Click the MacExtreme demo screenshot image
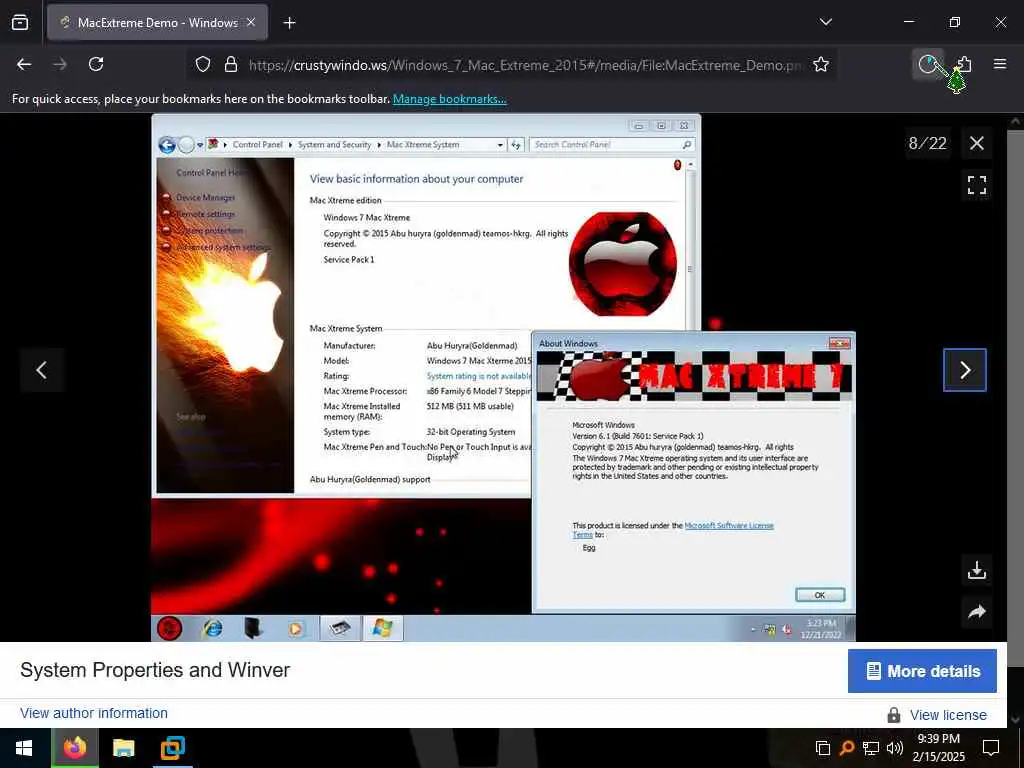Image resolution: width=1024 pixels, height=768 pixels. click(x=503, y=377)
